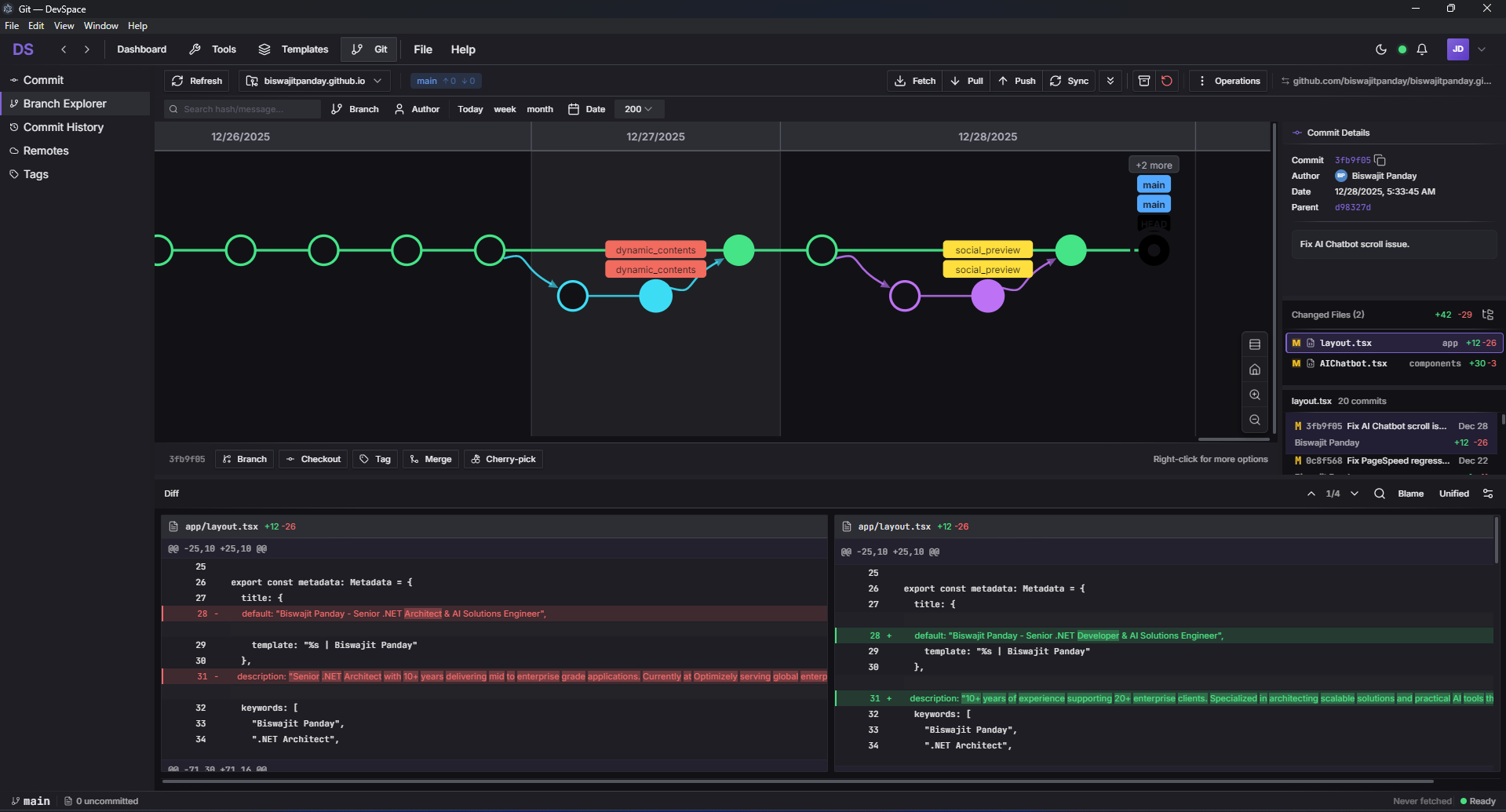The image size is (1506, 812).
Task: Switch diff to Unified view
Action: click(x=1453, y=493)
